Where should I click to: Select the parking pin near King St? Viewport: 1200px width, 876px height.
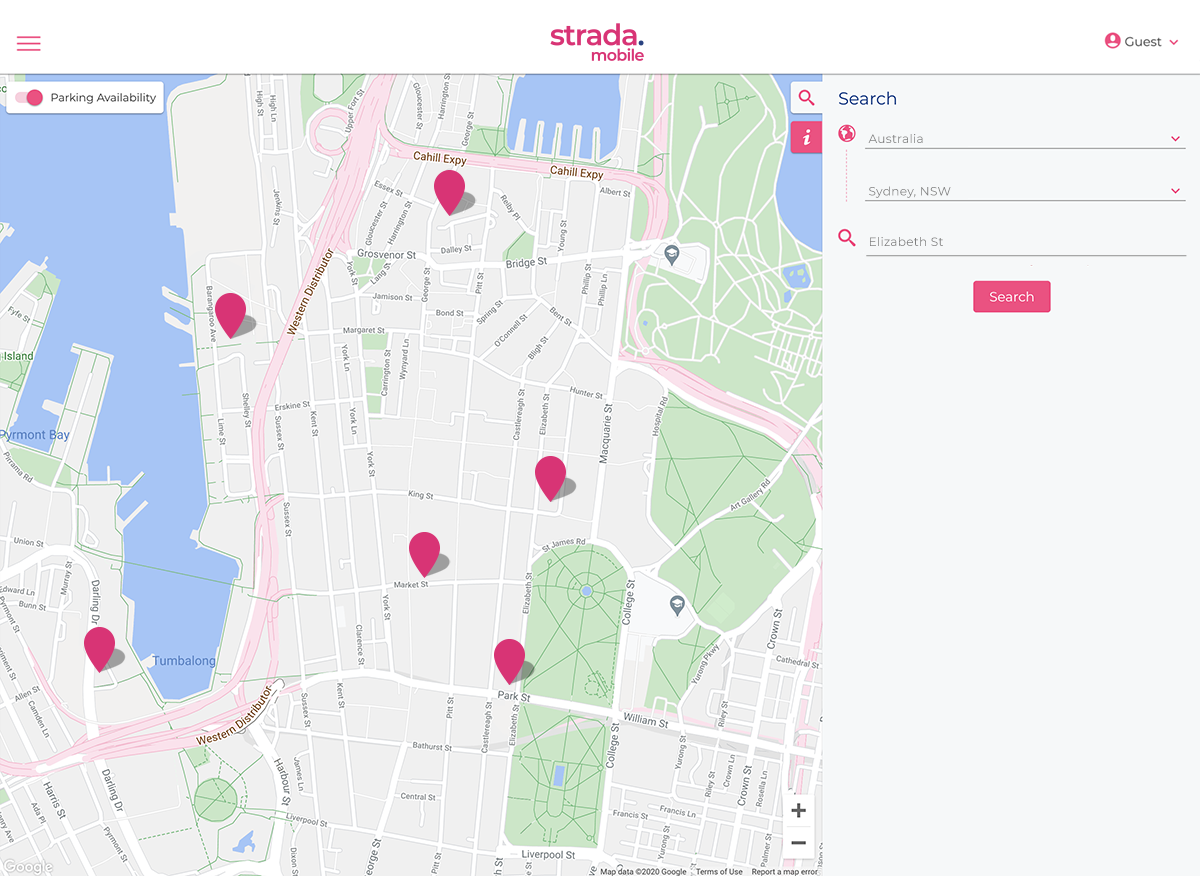click(550, 478)
